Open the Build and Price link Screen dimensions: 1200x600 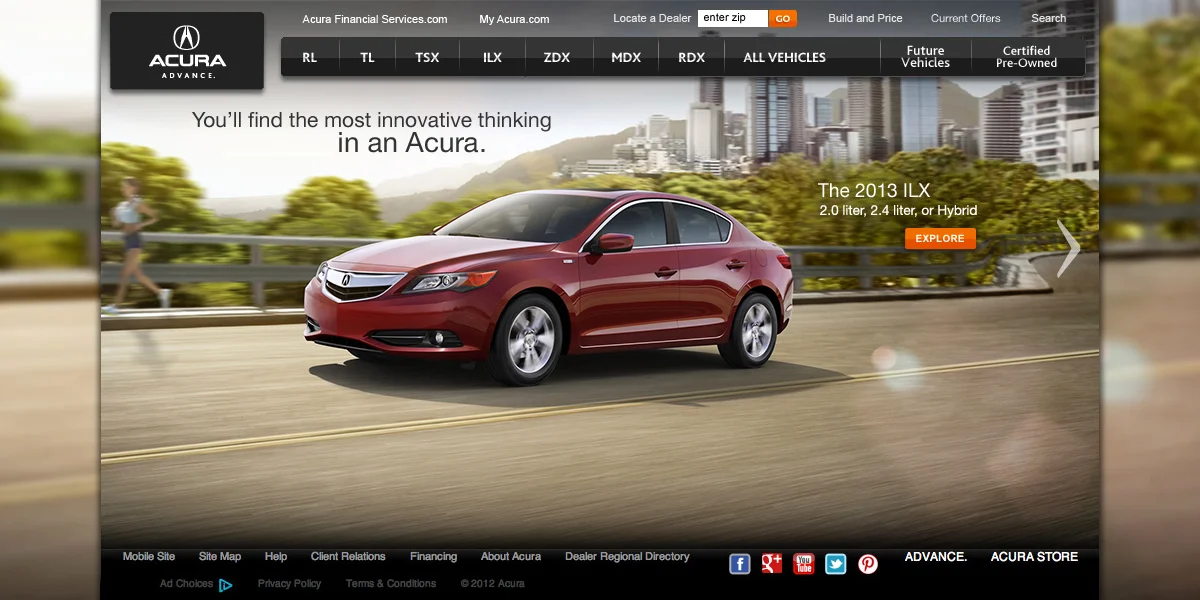pos(865,18)
